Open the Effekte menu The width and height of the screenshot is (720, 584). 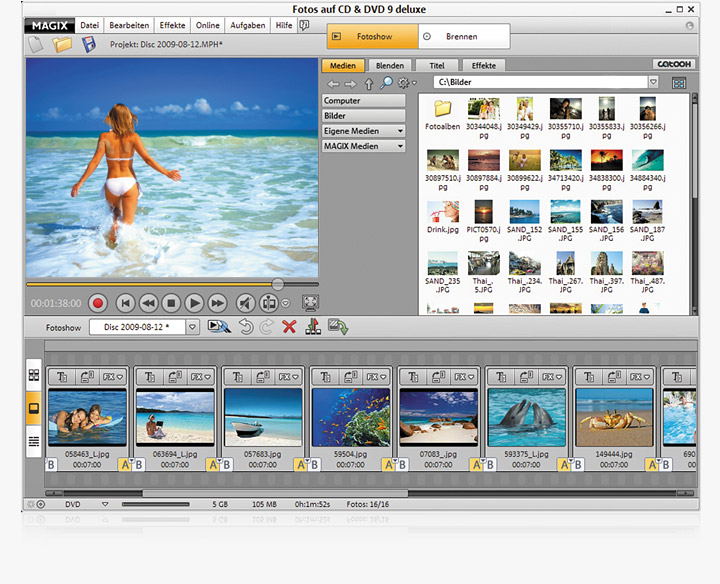[x=173, y=24]
